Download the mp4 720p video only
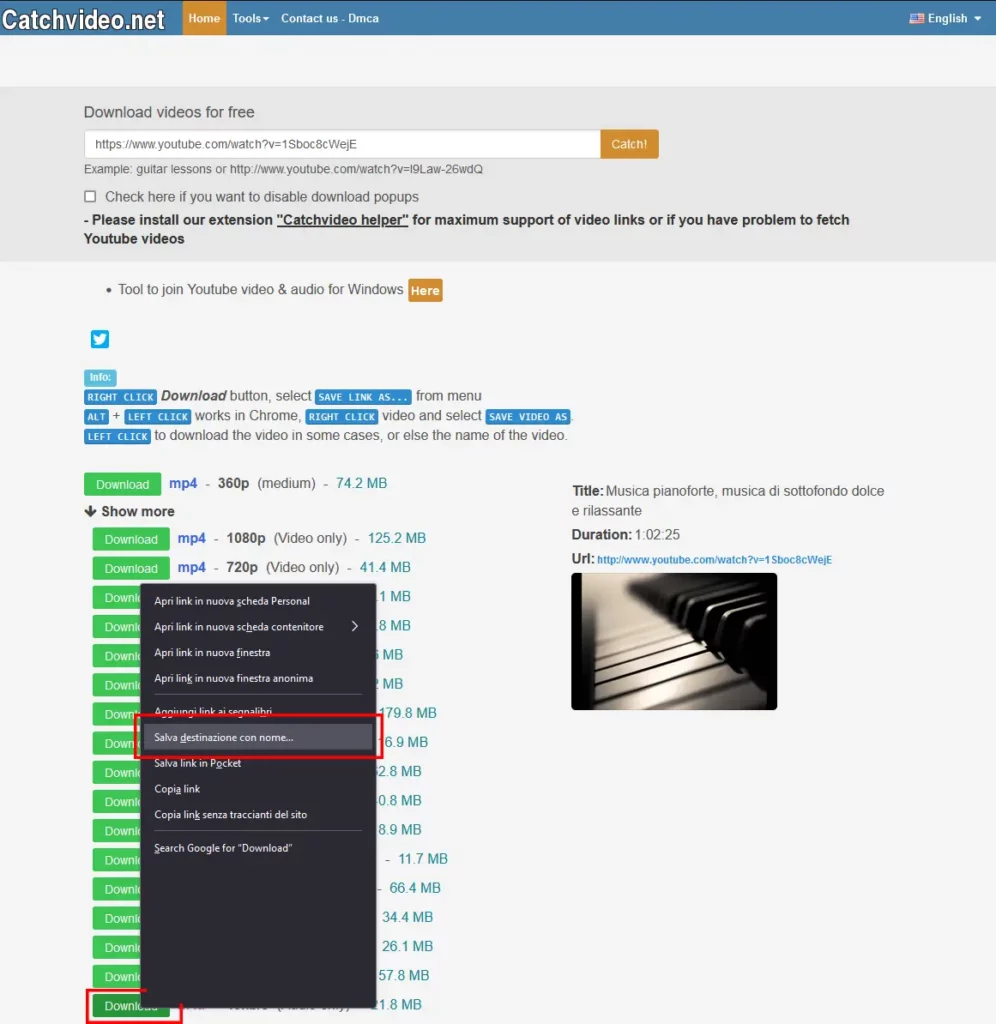Screen dimensions: 996x1024 (x=131, y=568)
